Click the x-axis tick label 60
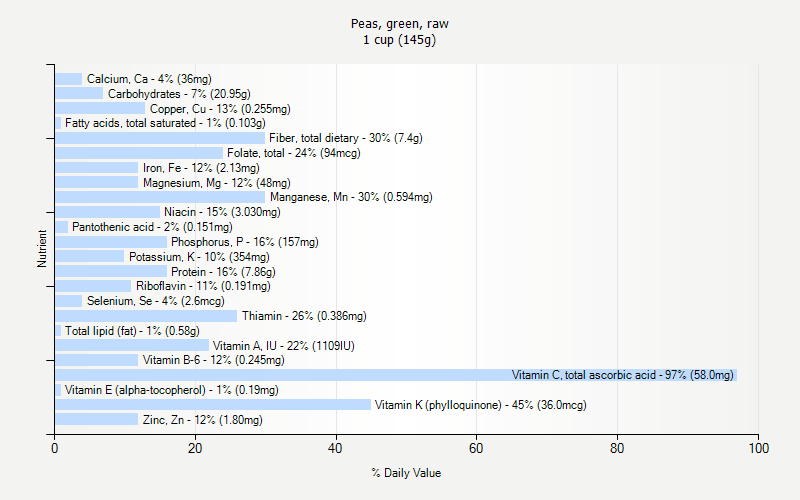This screenshot has width=800, height=500. coord(476,448)
